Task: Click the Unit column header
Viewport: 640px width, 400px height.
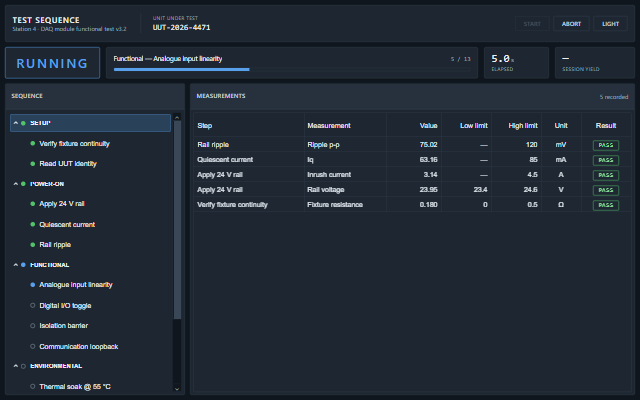Action: [561, 126]
